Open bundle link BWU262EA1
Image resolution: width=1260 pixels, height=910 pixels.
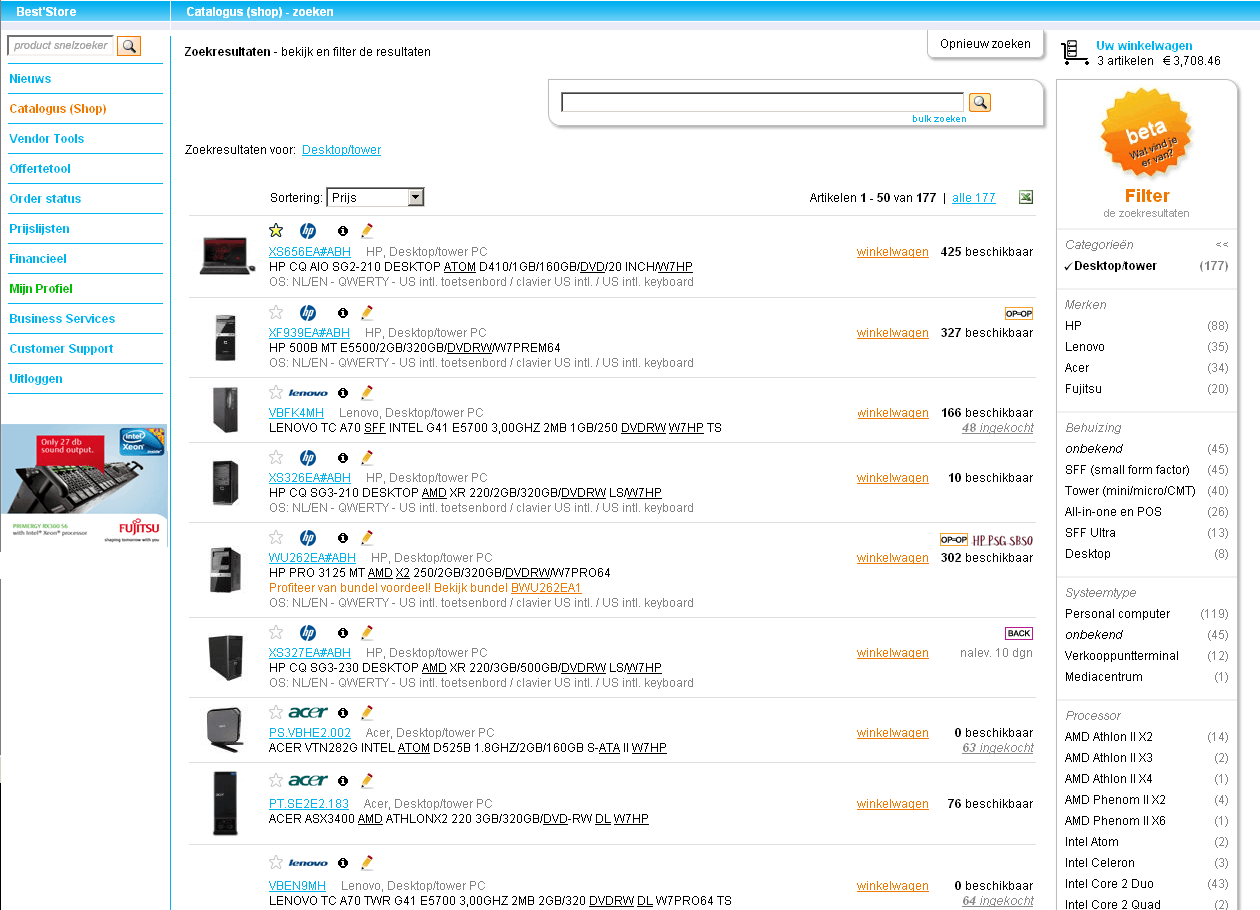pos(546,588)
